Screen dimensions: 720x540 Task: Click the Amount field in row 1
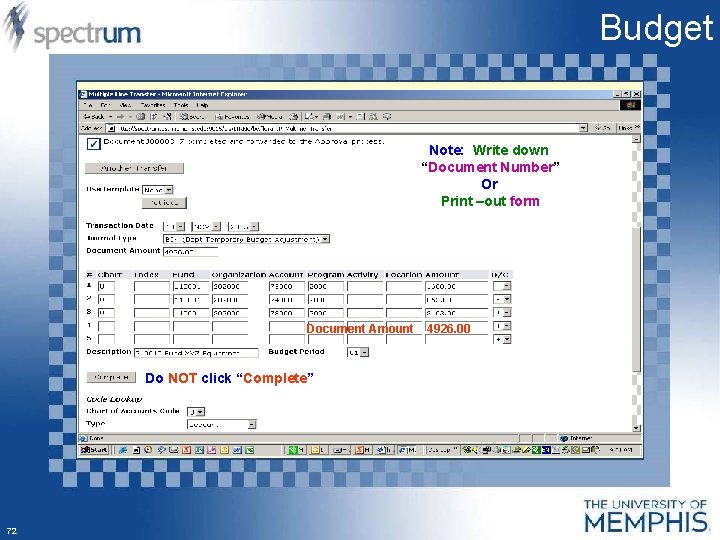point(456,287)
